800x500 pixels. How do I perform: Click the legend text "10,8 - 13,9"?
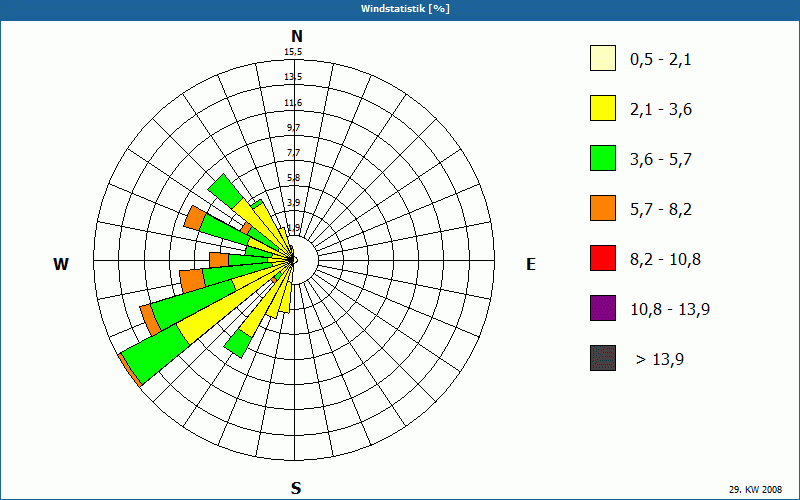pos(670,310)
